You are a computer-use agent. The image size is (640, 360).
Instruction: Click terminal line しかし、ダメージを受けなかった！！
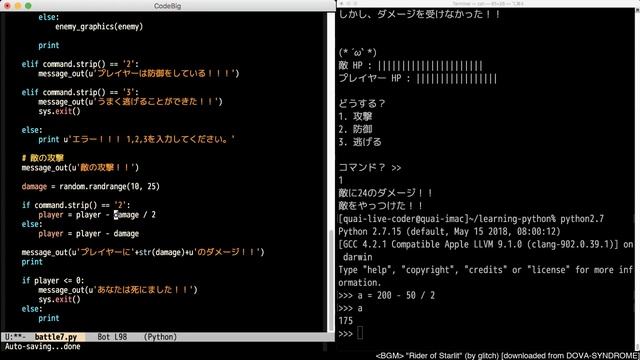420,14
